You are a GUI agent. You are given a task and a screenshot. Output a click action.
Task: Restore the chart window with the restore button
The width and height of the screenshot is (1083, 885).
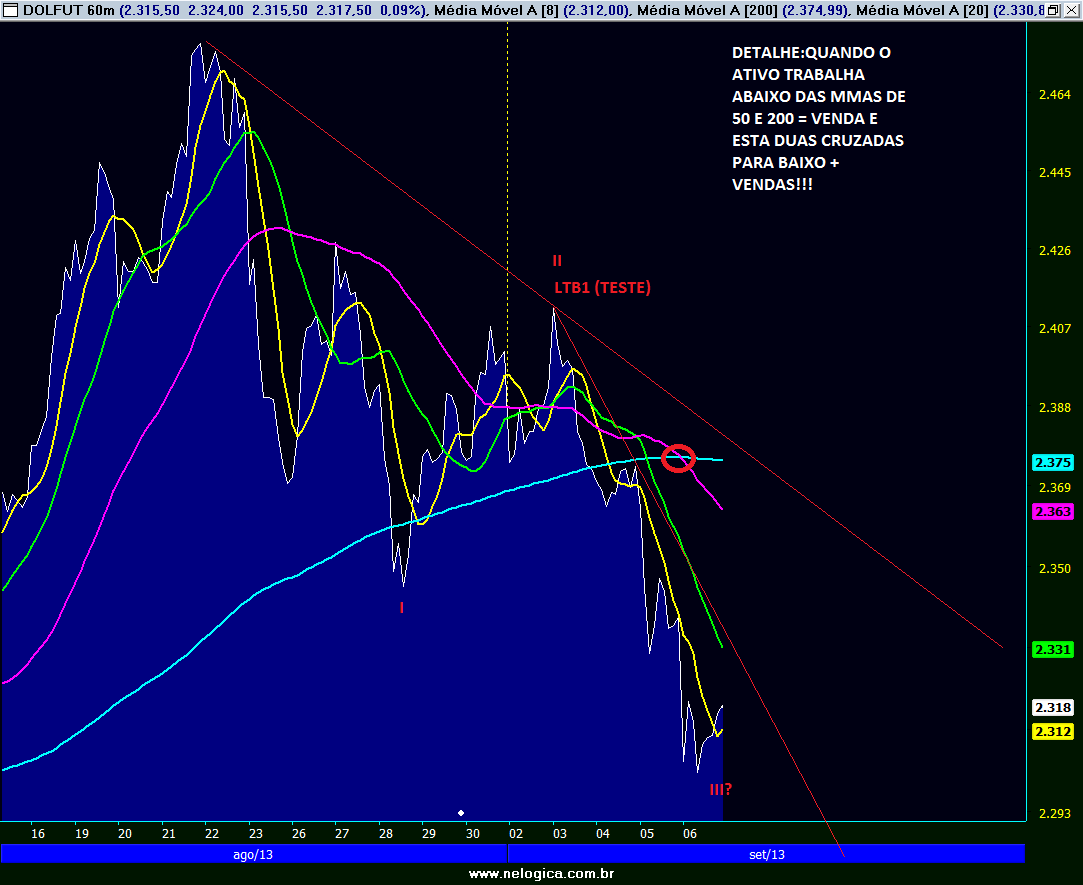click(x=1053, y=10)
